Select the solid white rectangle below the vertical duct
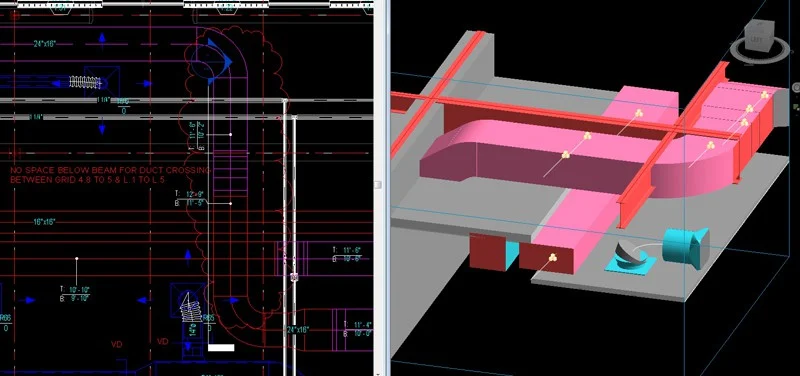 [x=221, y=347]
